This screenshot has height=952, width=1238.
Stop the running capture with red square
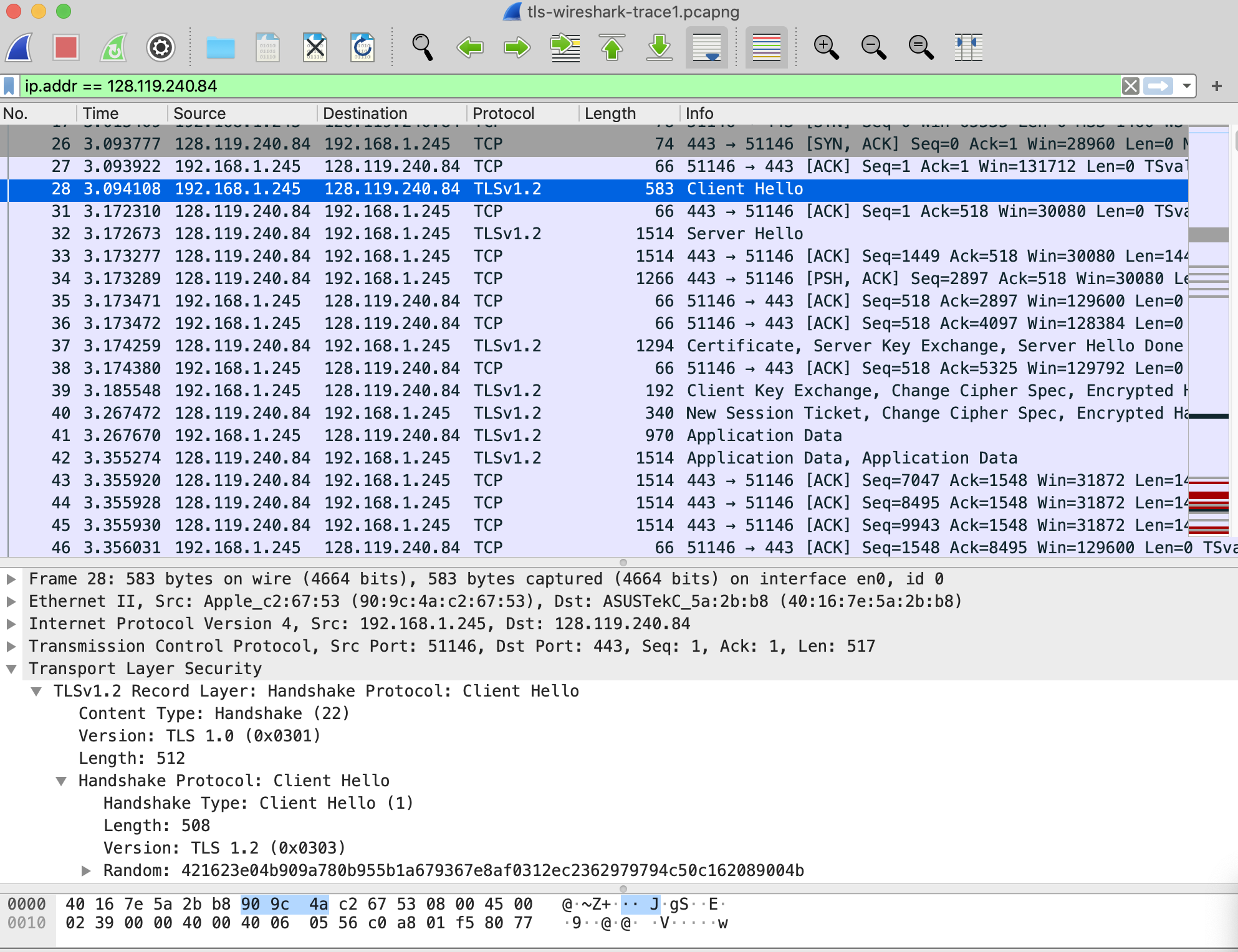66,47
